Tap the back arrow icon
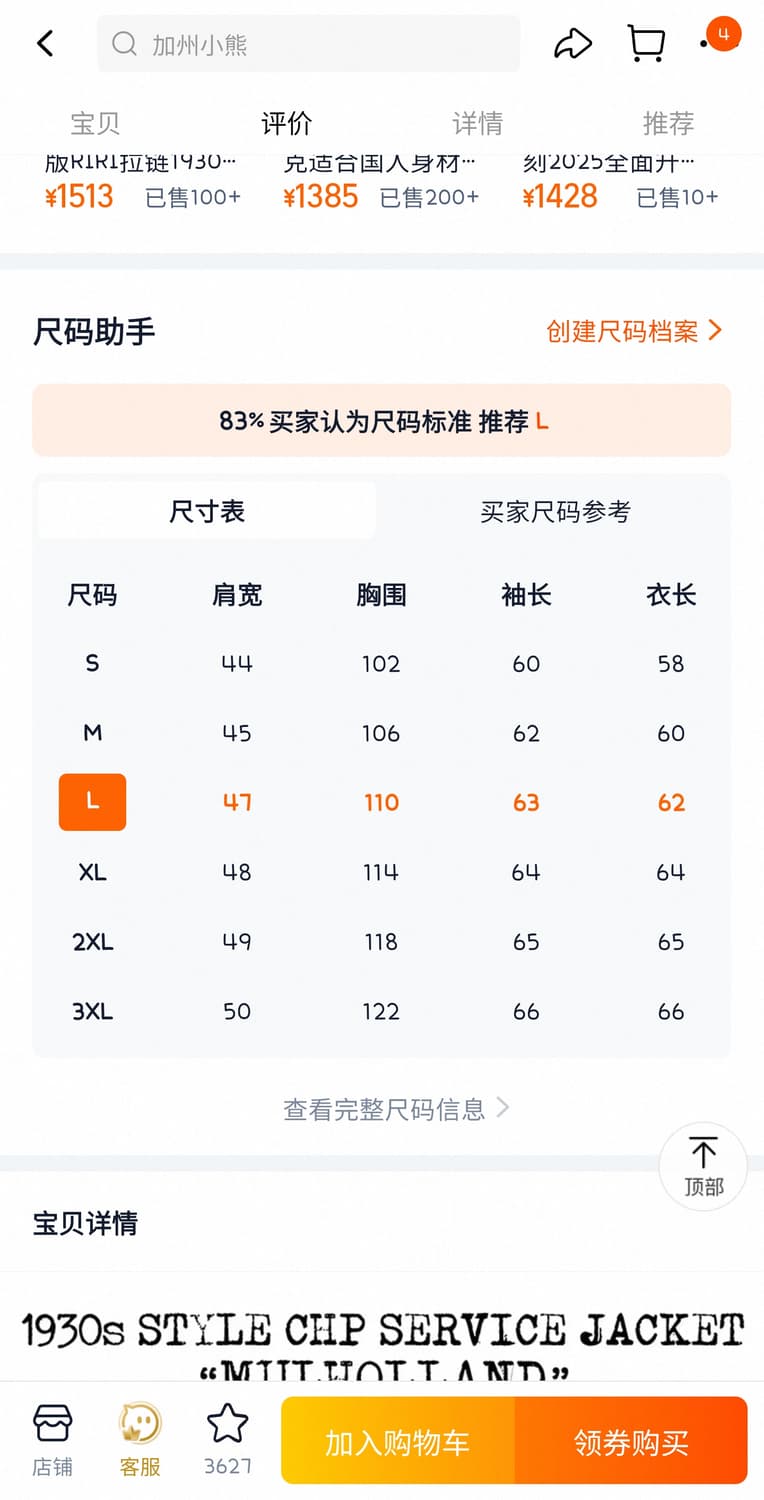 click(45, 44)
